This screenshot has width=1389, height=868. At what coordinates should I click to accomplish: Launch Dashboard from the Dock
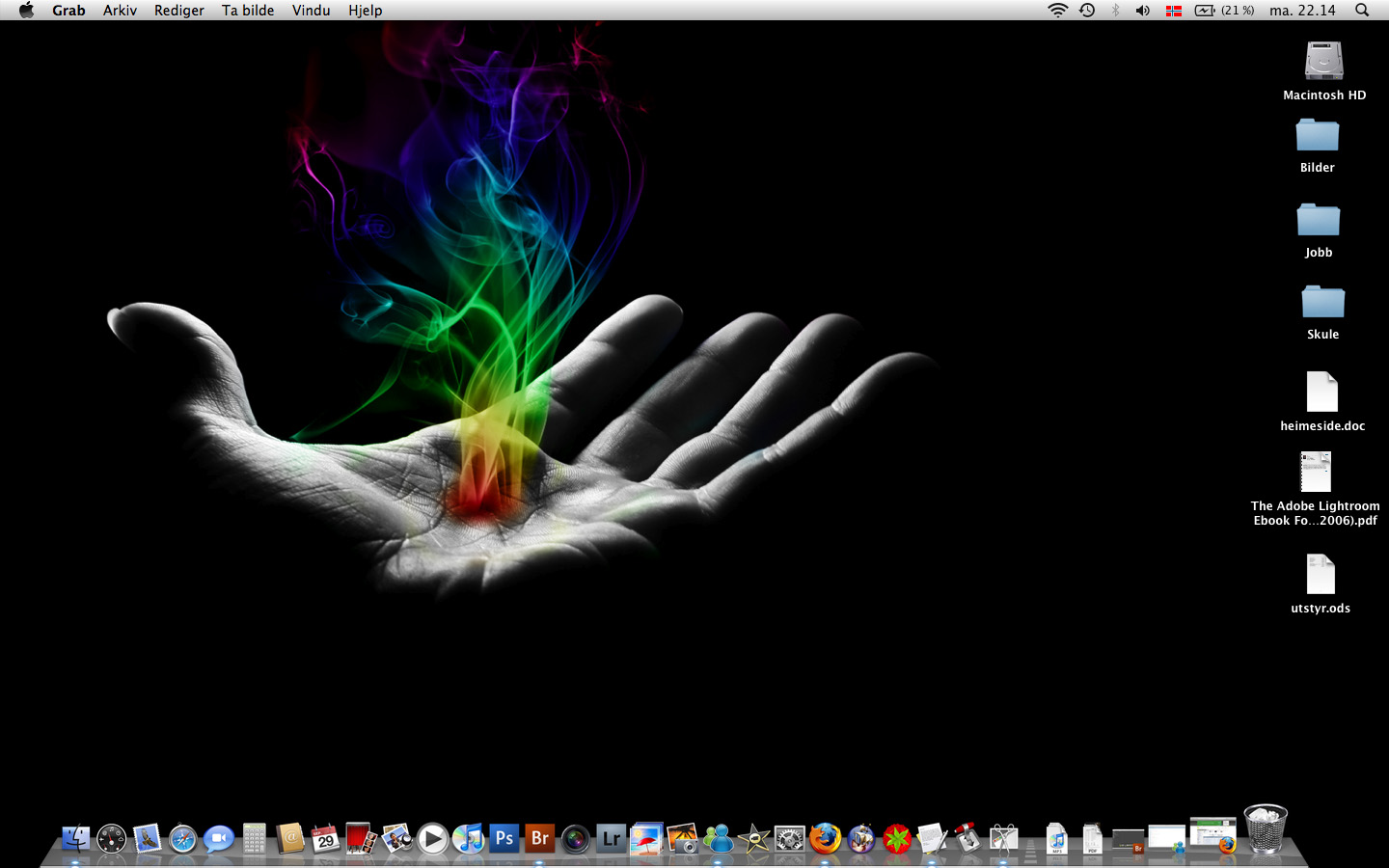point(112,838)
